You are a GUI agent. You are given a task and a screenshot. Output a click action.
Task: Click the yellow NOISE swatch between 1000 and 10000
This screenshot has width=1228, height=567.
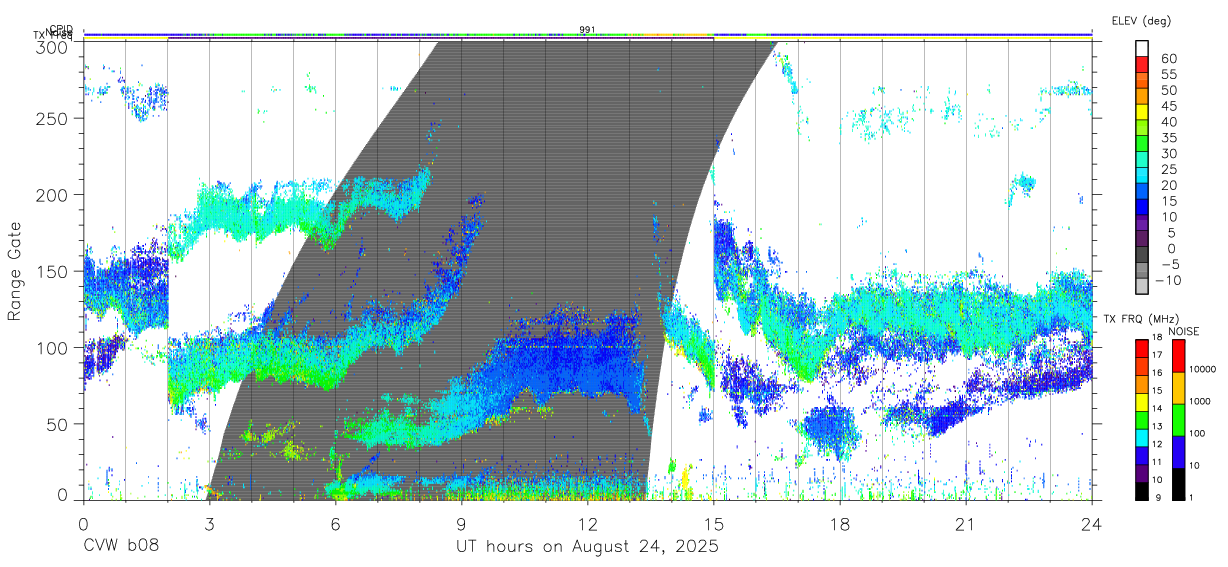point(1178,387)
